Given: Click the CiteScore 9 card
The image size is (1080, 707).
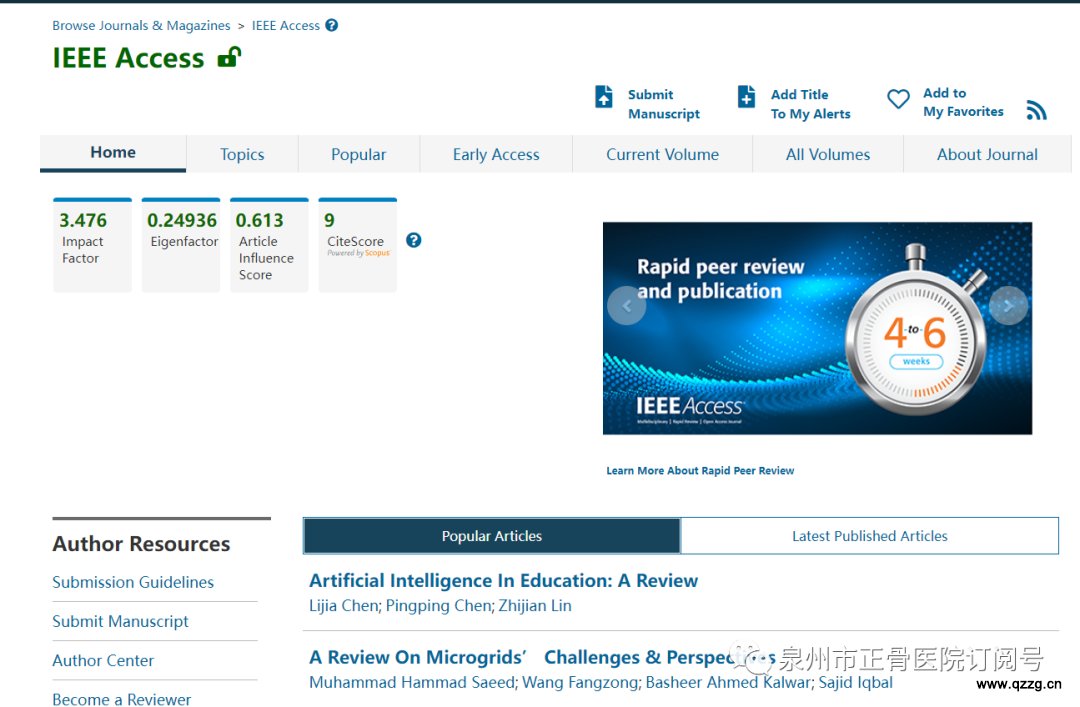Looking at the screenshot, I should pos(357,245).
